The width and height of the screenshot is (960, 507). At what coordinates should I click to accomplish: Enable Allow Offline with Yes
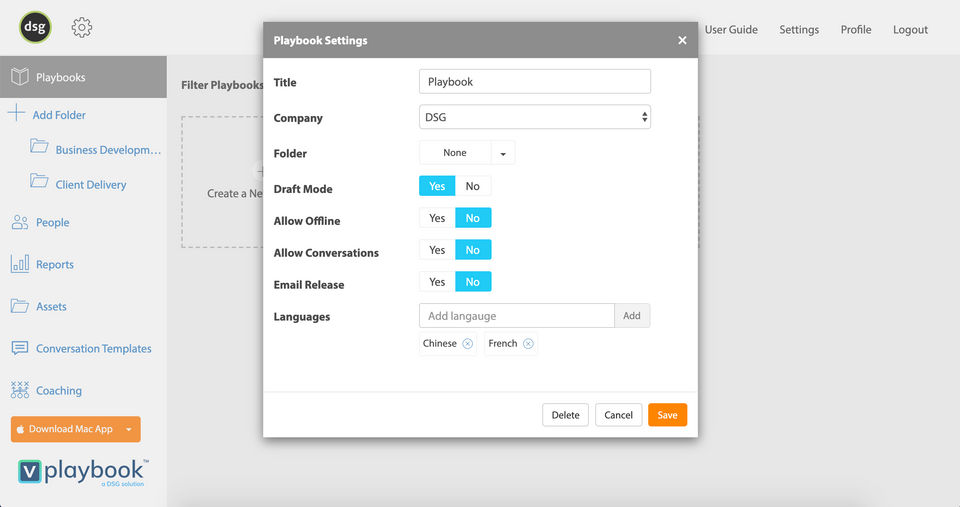pyautogui.click(x=437, y=218)
